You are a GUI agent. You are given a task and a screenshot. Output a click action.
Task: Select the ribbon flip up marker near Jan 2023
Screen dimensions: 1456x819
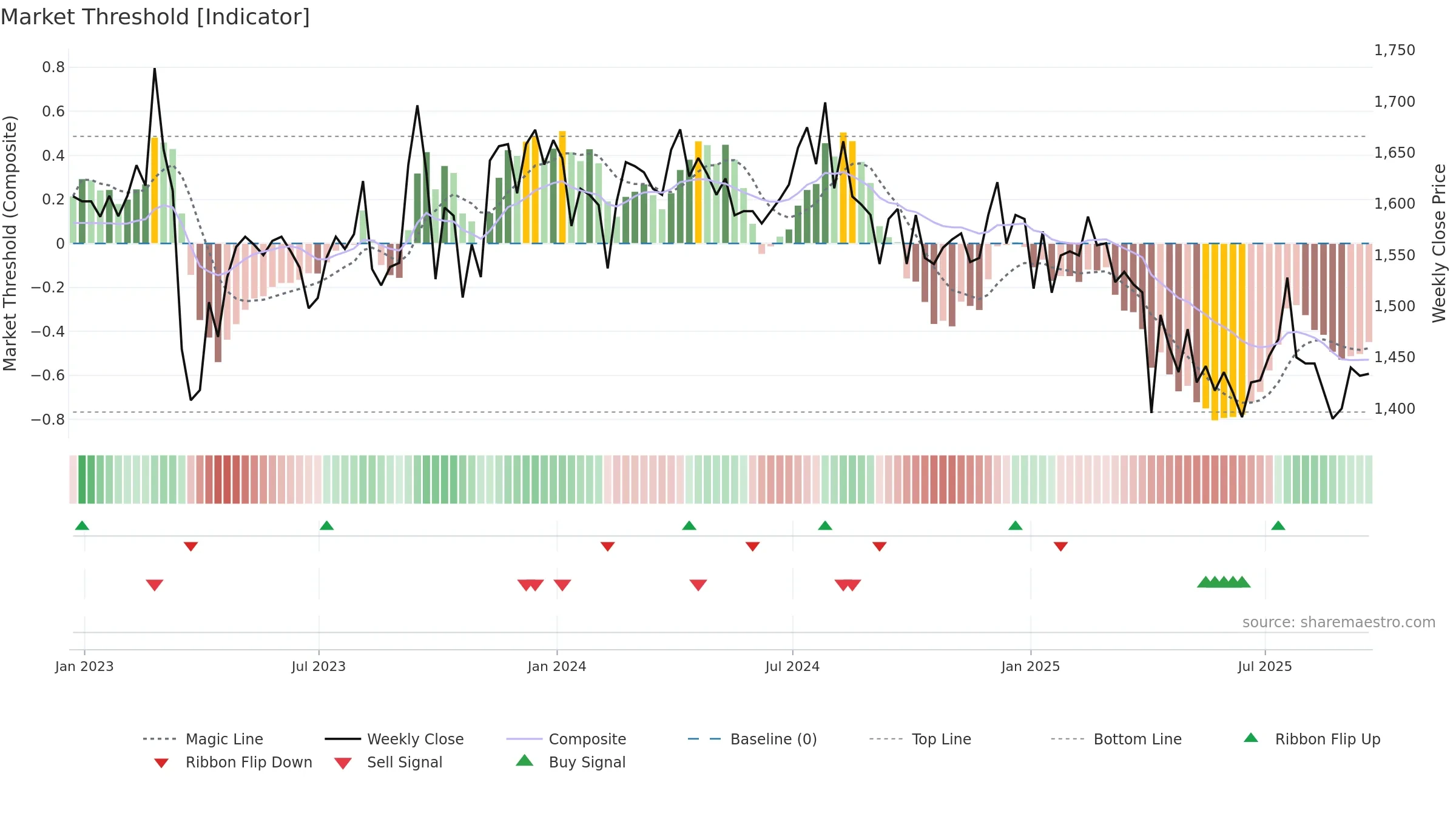(82, 525)
